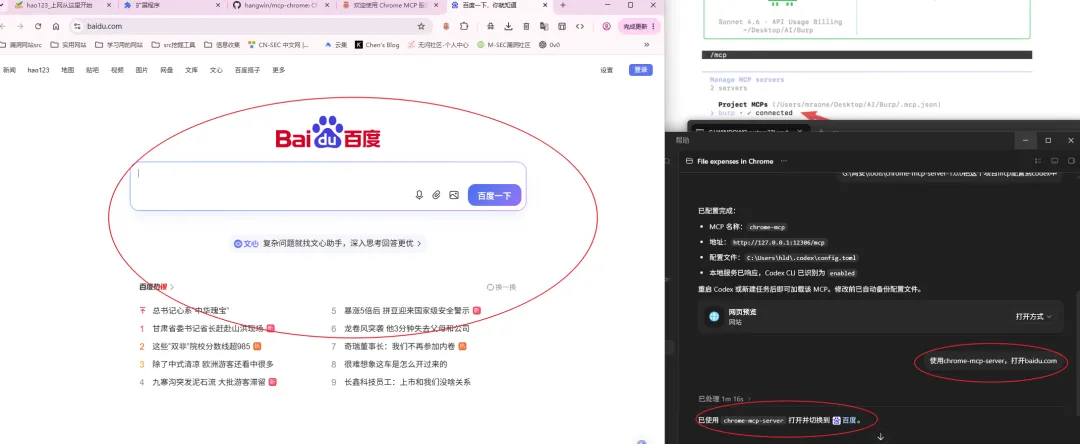Click the 新闻 link on Baidu
The image size is (1080, 444).
9,70
